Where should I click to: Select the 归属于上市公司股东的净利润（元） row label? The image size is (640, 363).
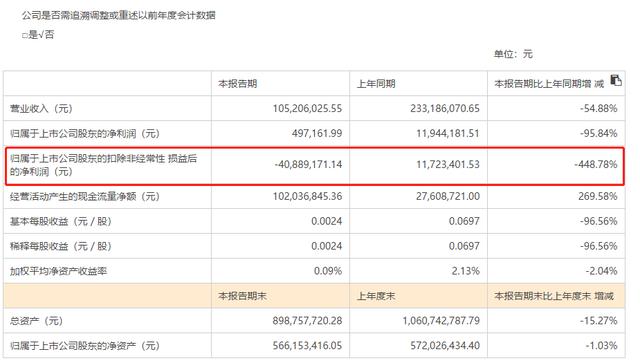pyautogui.click(x=85, y=134)
